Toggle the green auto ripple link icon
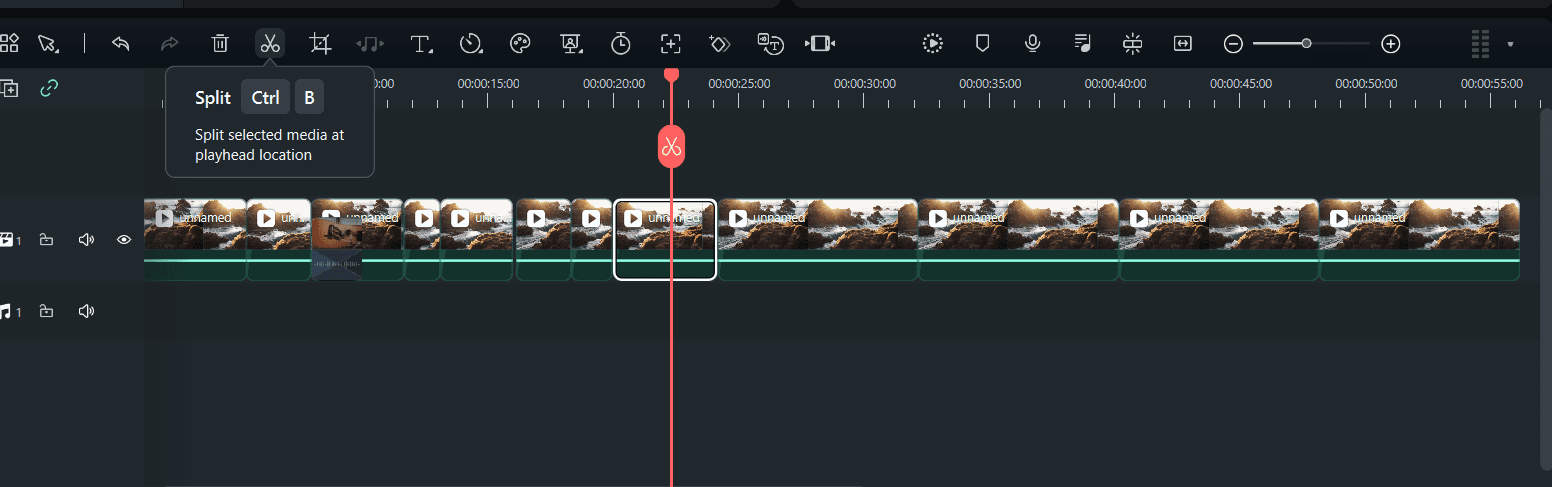1552x487 pixels. coord(49,88)
